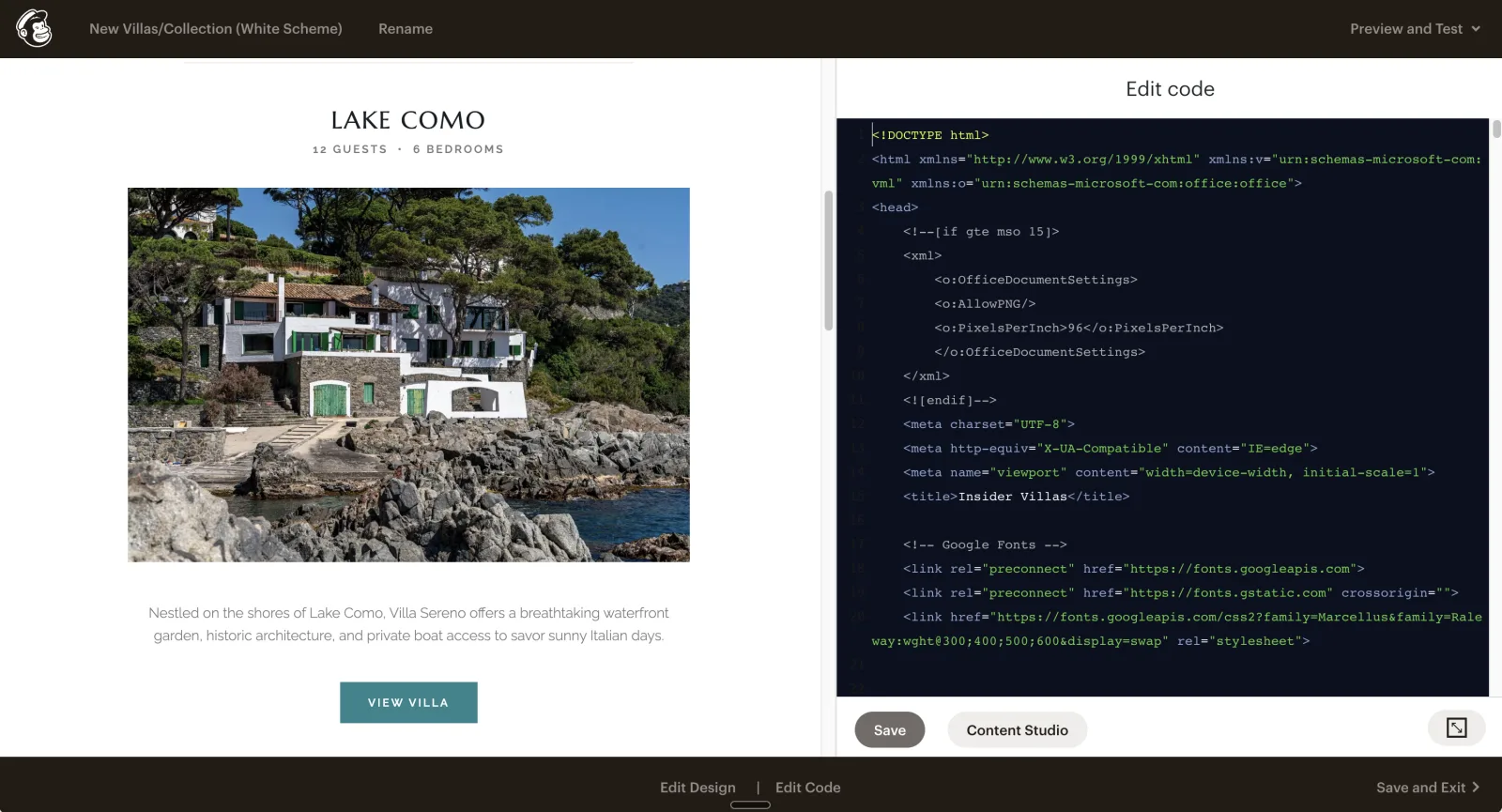Click the [if gte mso 15] comment line
The width and height of the screenshot is (1502, 812).
click(x=981, y=232)
